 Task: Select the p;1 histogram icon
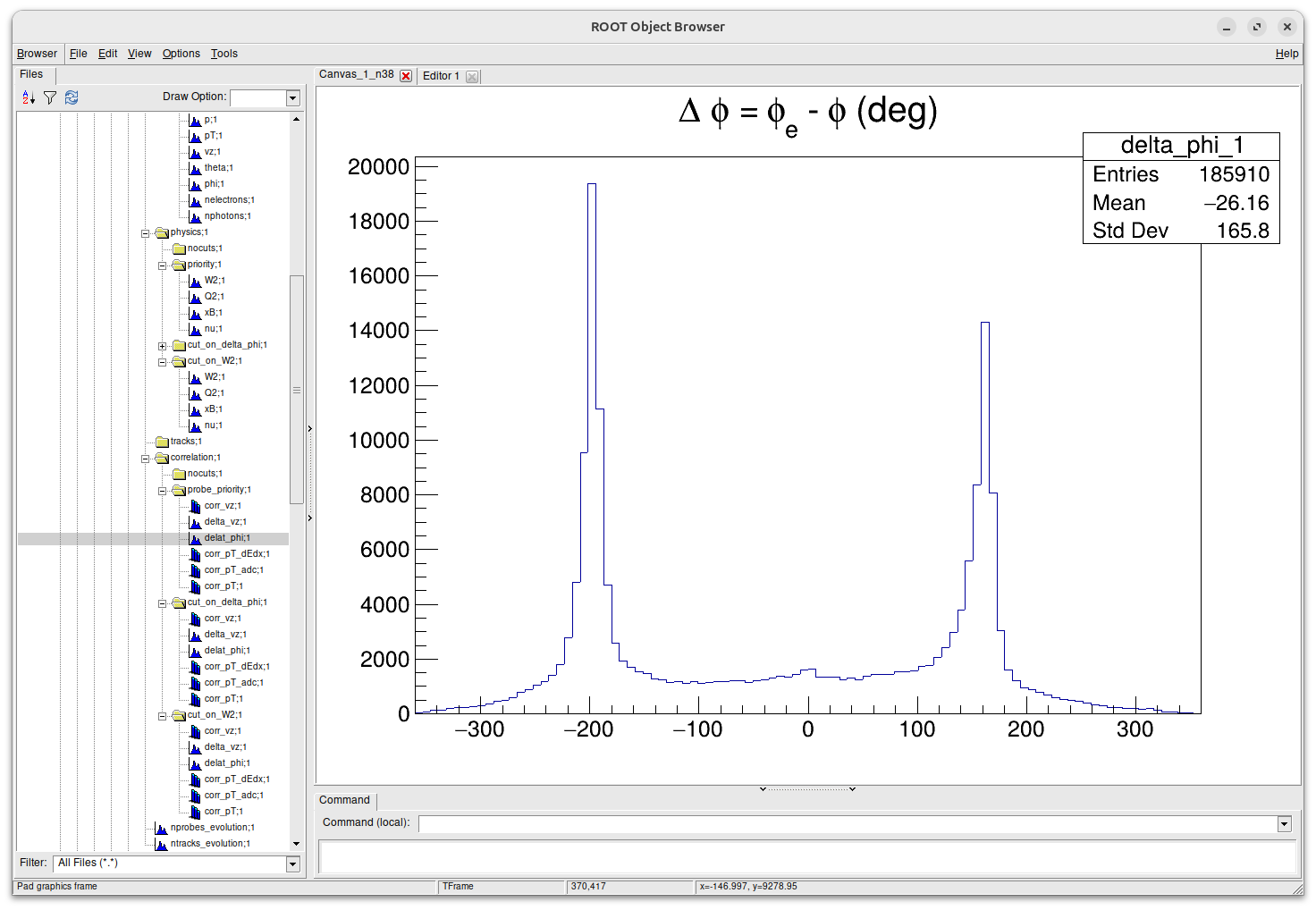(195, 120)
